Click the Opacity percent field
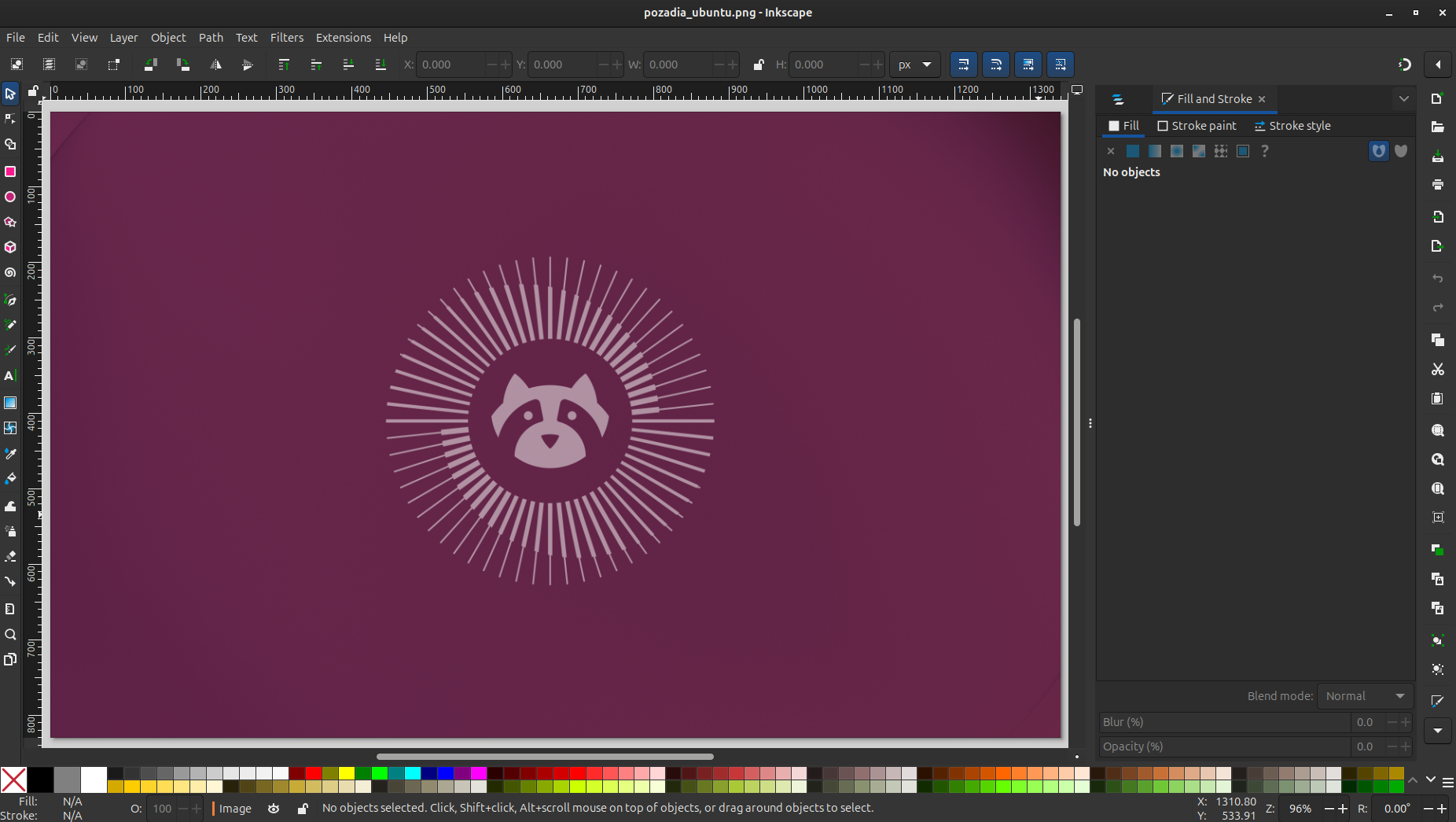 [1224, 746]
